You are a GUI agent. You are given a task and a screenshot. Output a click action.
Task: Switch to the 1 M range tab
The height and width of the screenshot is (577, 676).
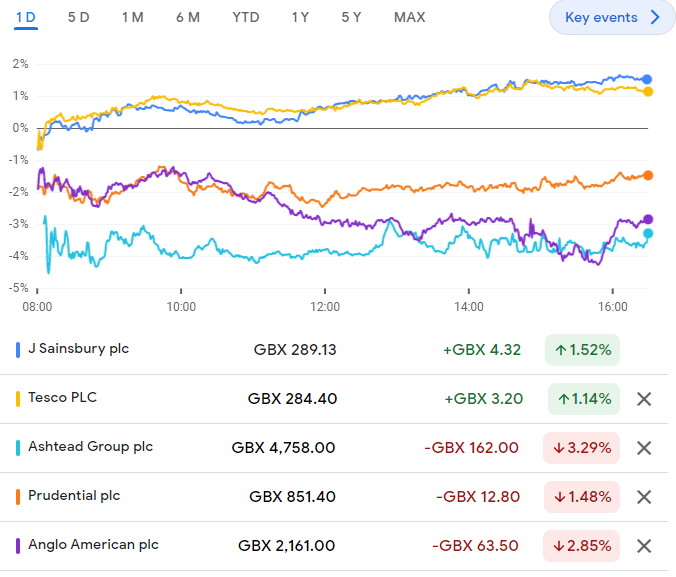tap(132, 18)
